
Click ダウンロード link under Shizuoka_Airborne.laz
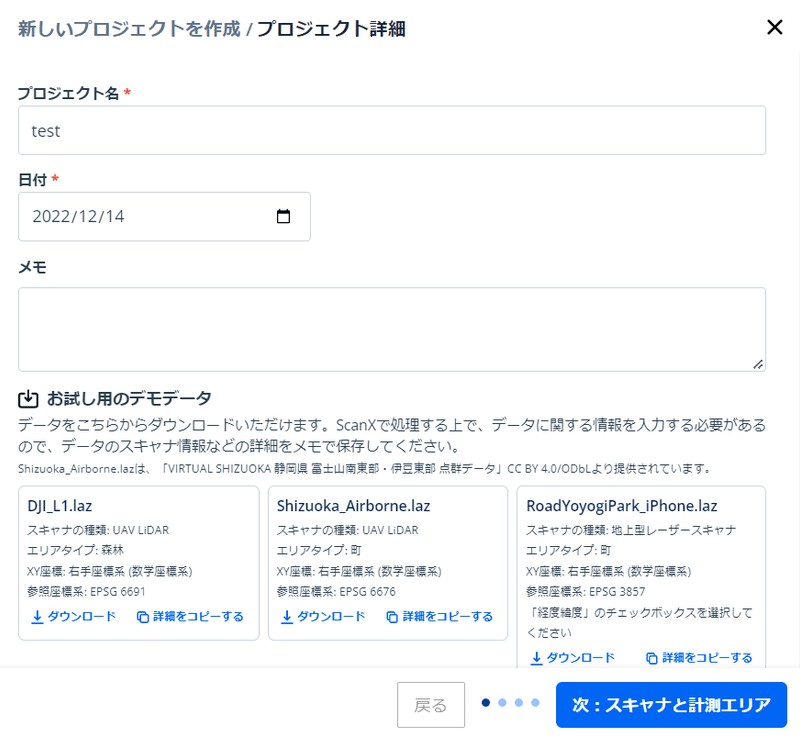point(323,617)
